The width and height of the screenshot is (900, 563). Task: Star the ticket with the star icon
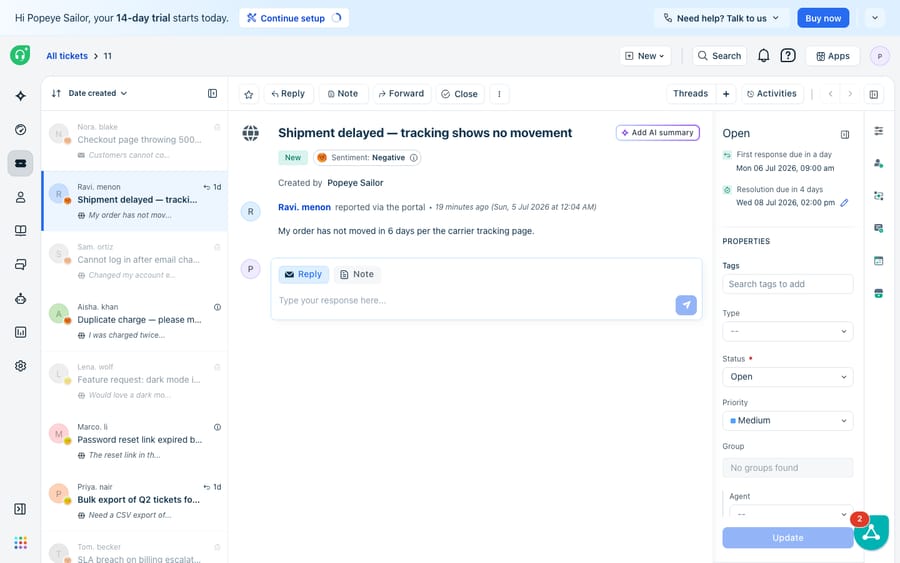pos(249,94)
